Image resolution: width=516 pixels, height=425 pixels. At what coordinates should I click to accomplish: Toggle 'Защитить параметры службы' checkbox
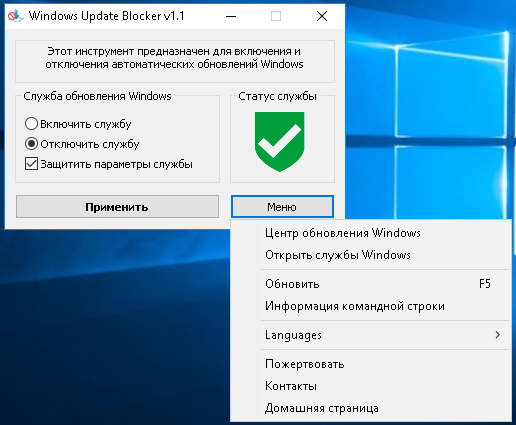click(x=31, y=164)
